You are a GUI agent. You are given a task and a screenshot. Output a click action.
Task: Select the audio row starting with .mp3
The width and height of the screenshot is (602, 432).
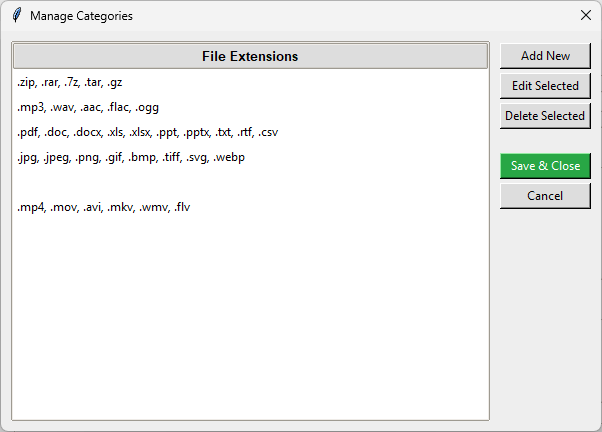[x=88, y=107]
